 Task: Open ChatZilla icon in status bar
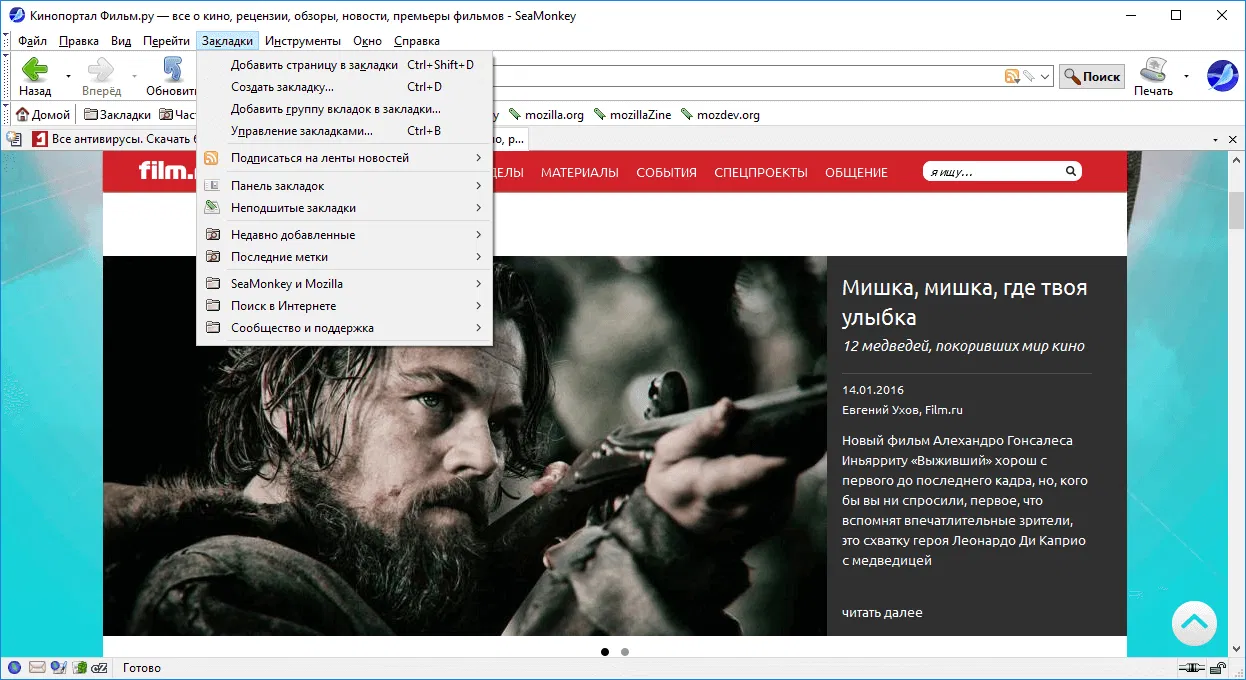pos(99,667)
